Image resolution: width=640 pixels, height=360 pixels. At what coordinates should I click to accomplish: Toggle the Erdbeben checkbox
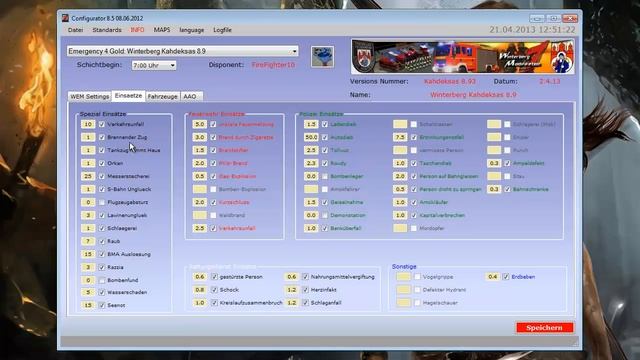506,277
